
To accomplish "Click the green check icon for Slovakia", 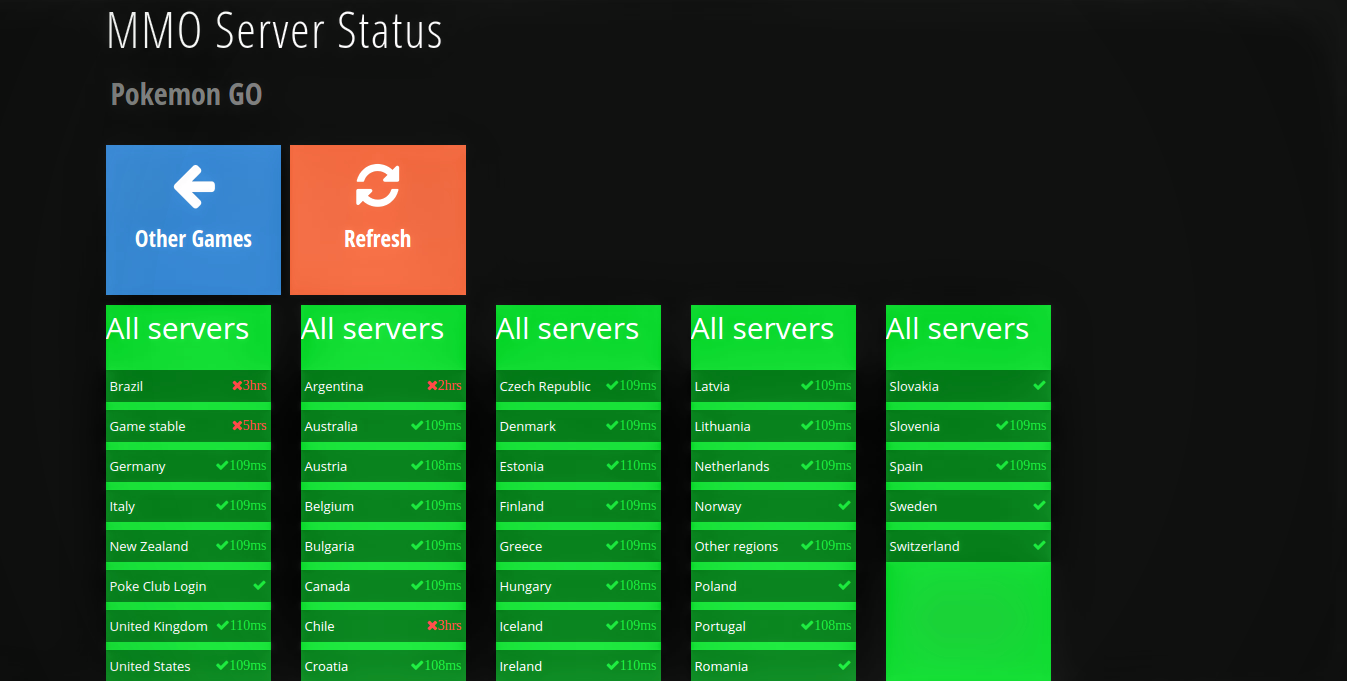I will (x=1040, y=385).
